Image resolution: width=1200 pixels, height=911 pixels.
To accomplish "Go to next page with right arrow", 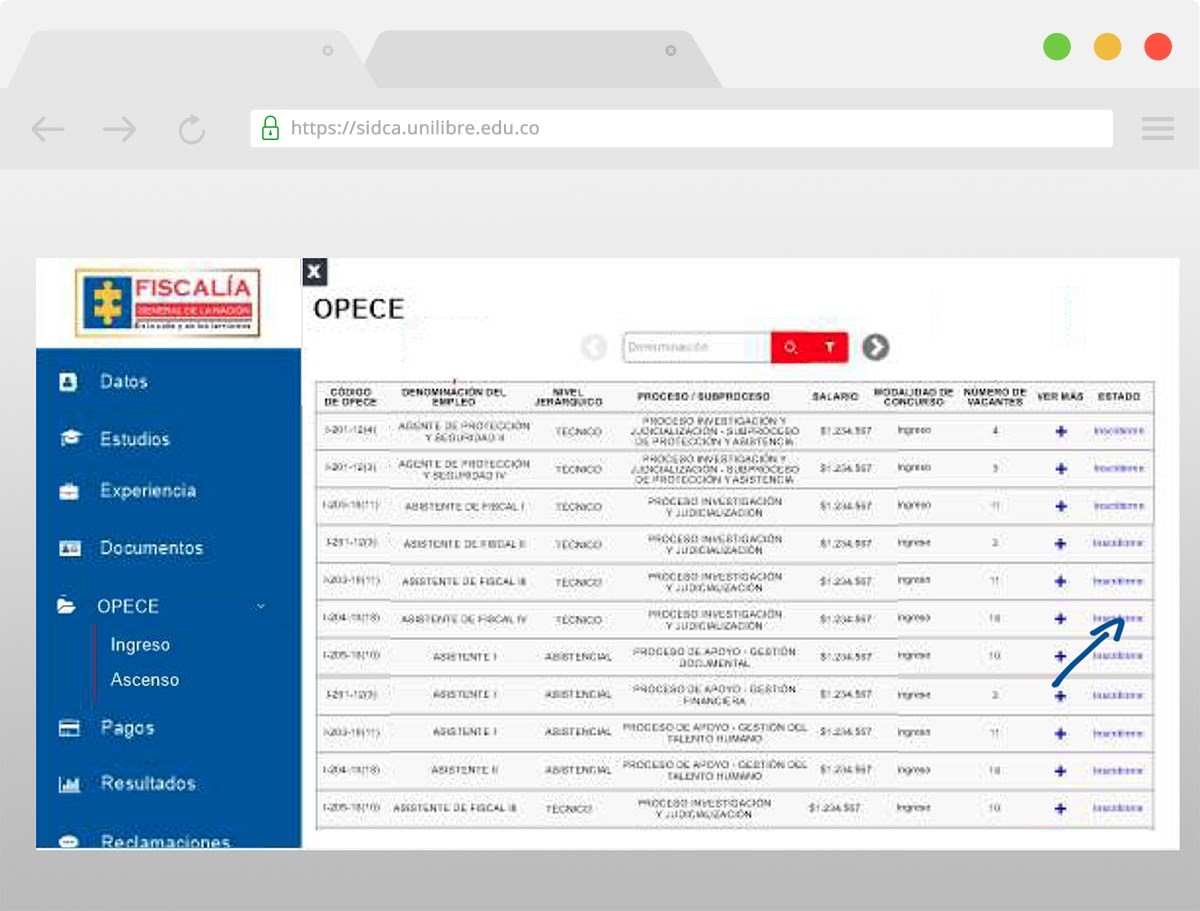I will 876,347.
